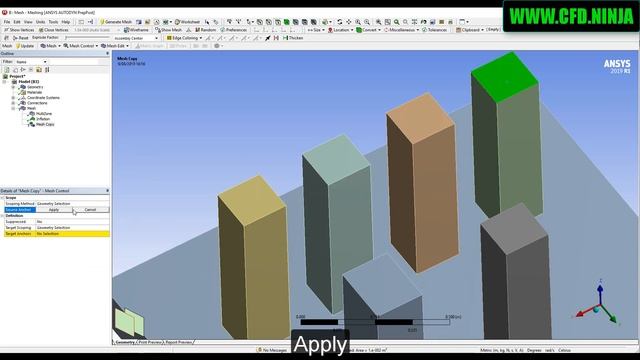Open the Tools menu
The width and height of the screenshot is (640, 360).
[53, 22]
